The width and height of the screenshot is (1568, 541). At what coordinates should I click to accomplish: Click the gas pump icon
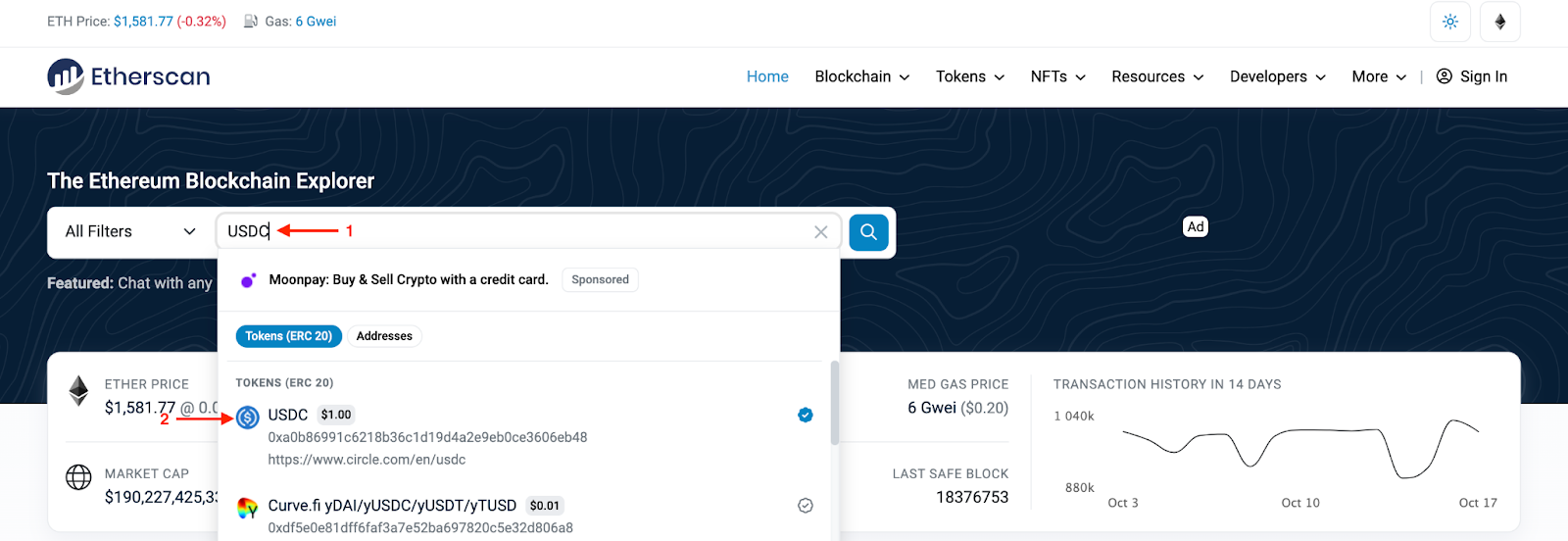[251, 22]
